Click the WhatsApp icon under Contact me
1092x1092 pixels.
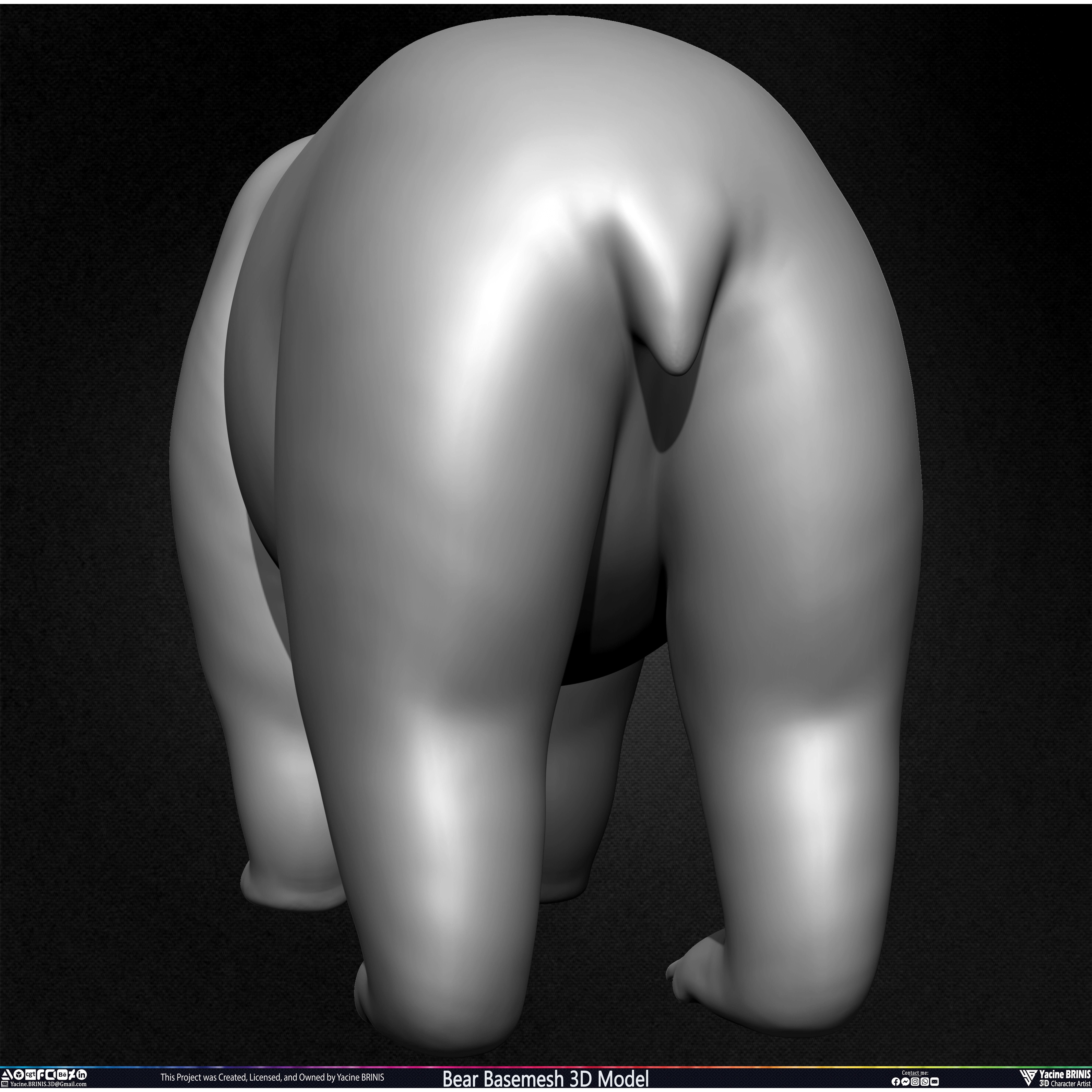coord(925,1082)
